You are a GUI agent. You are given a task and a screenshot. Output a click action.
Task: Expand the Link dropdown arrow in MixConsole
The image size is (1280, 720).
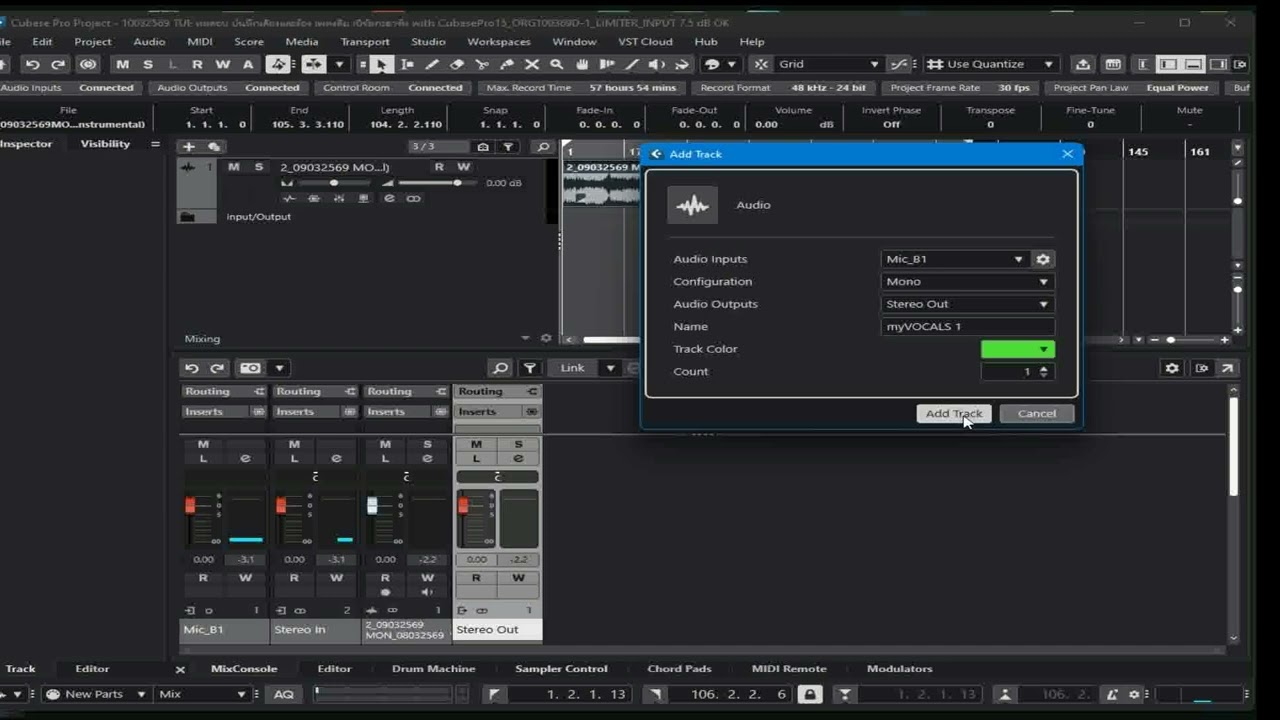click(610, 368)
